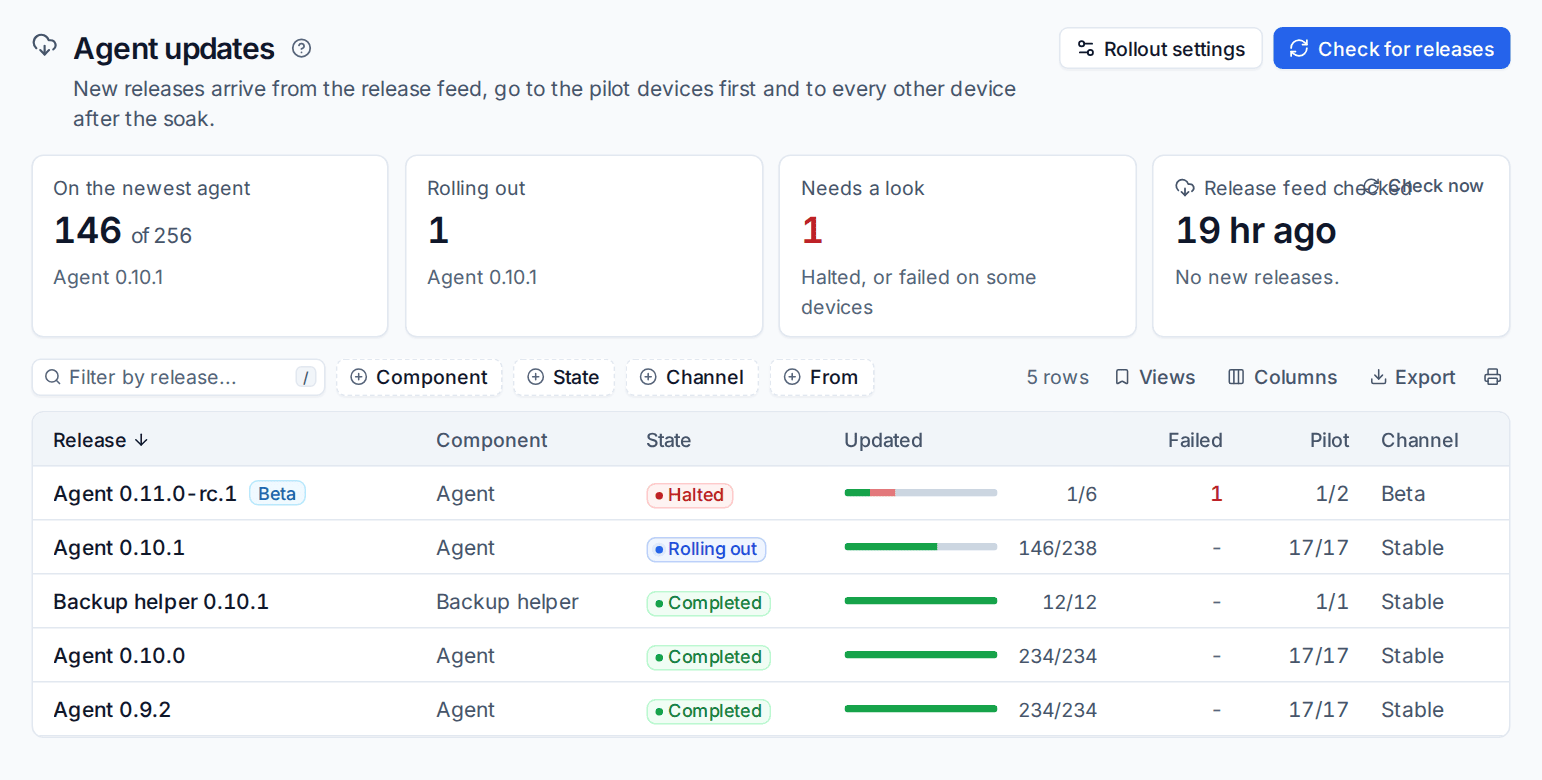Click the Failed column header
The height and width of the screenshot is (780, 1542).
pos(1195,440)
